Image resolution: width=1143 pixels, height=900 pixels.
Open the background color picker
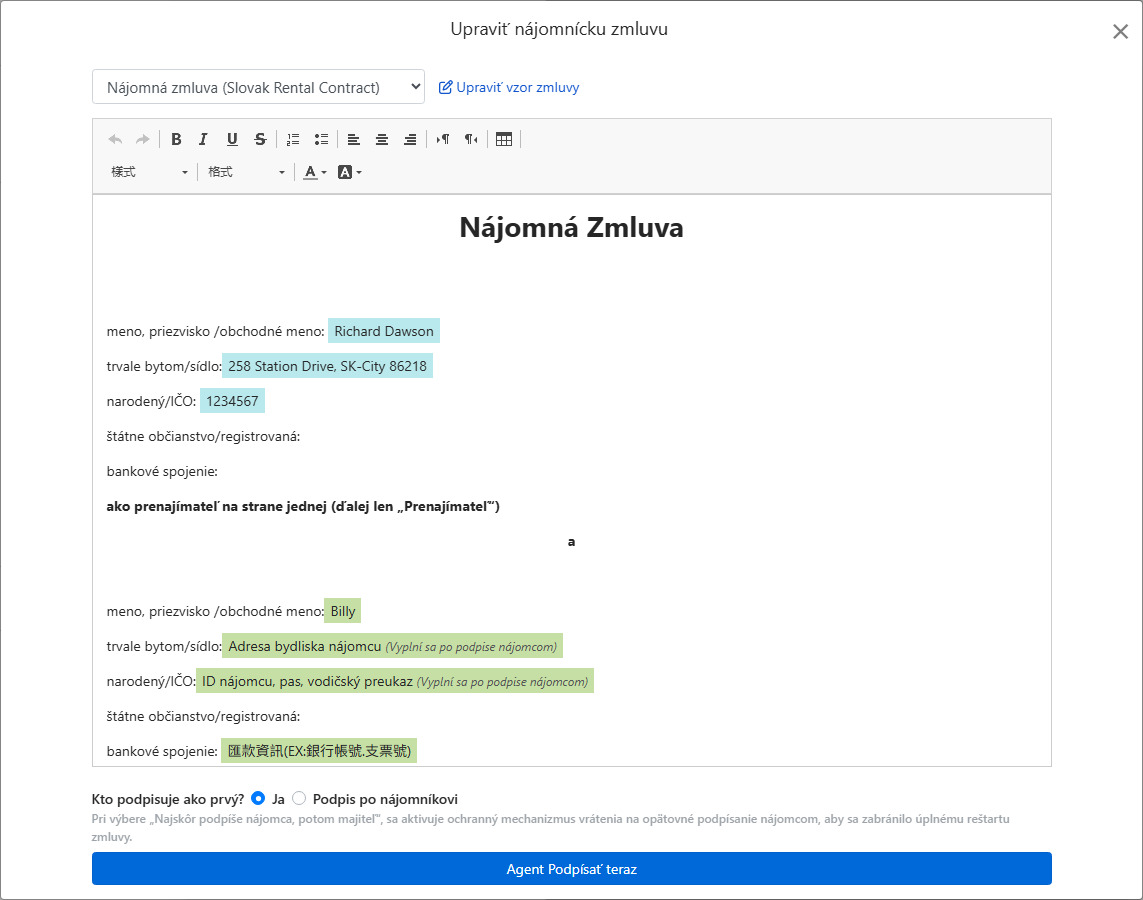coord(350,172)
